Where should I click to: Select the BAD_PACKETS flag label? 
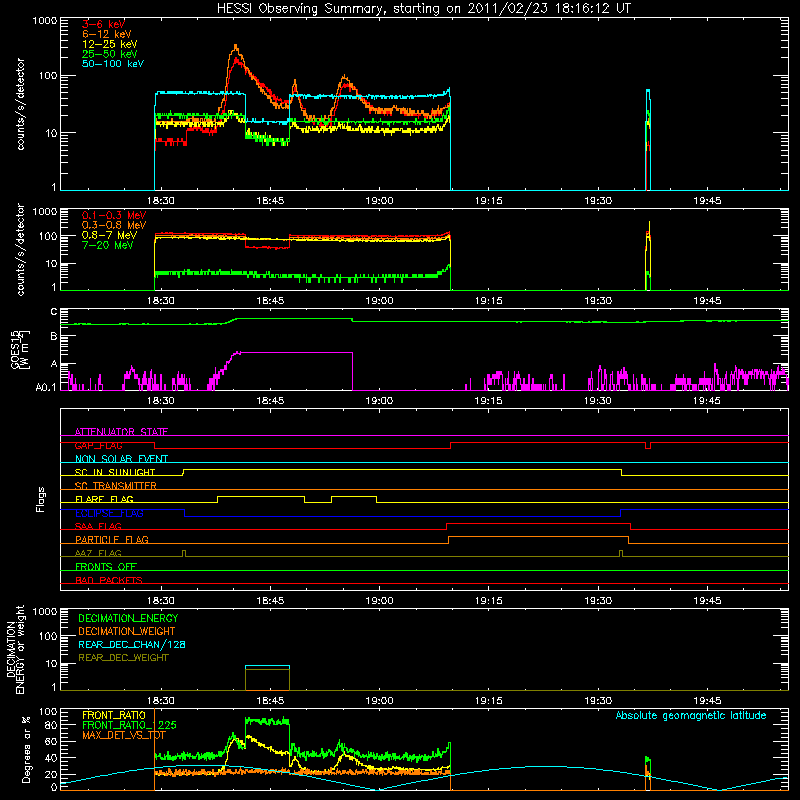point(109,580)
